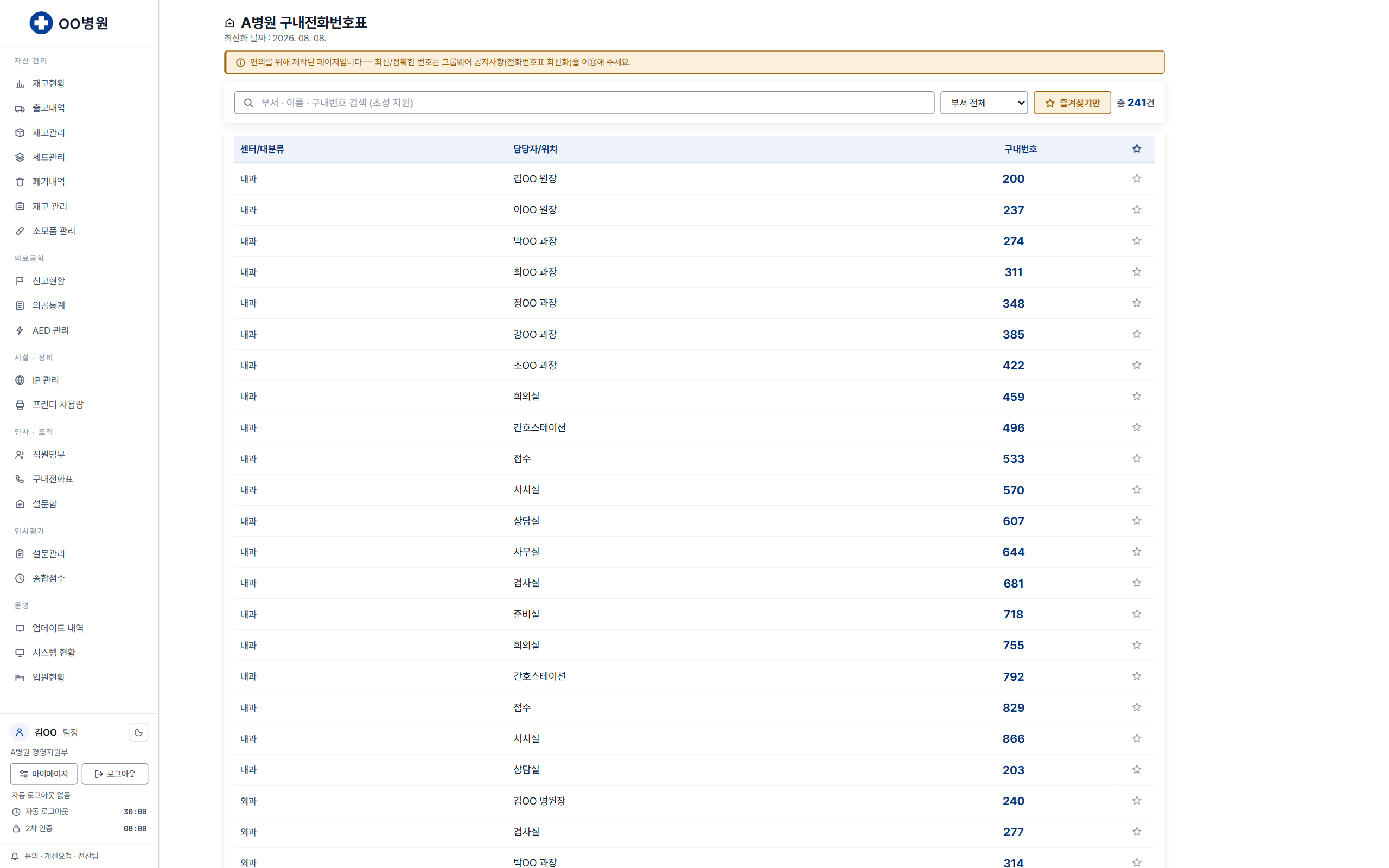Click the 프린터 사용량 printer icon
This screenshot has height=868, width=1389.
20,405
